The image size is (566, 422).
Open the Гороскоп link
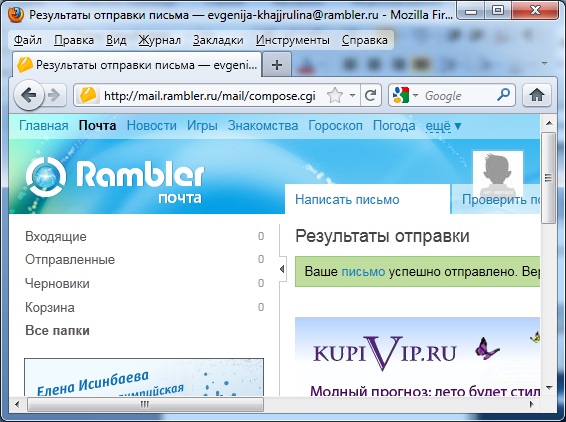pos(335,126)
